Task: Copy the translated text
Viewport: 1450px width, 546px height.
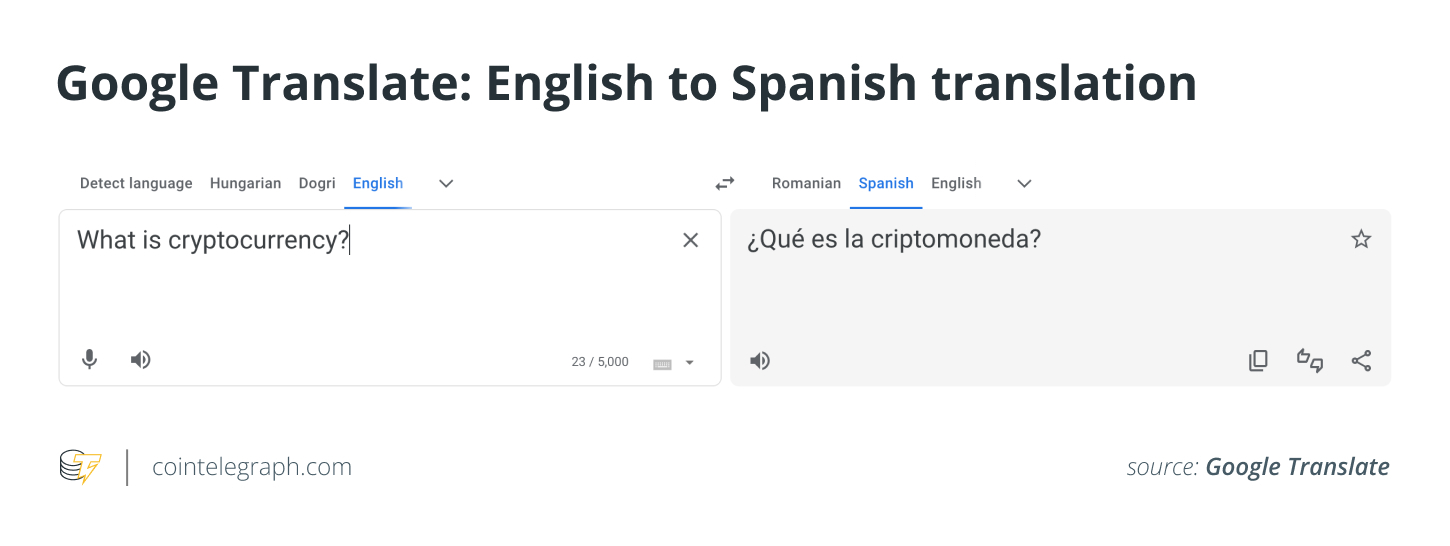Action: (x=1258, y=361)
